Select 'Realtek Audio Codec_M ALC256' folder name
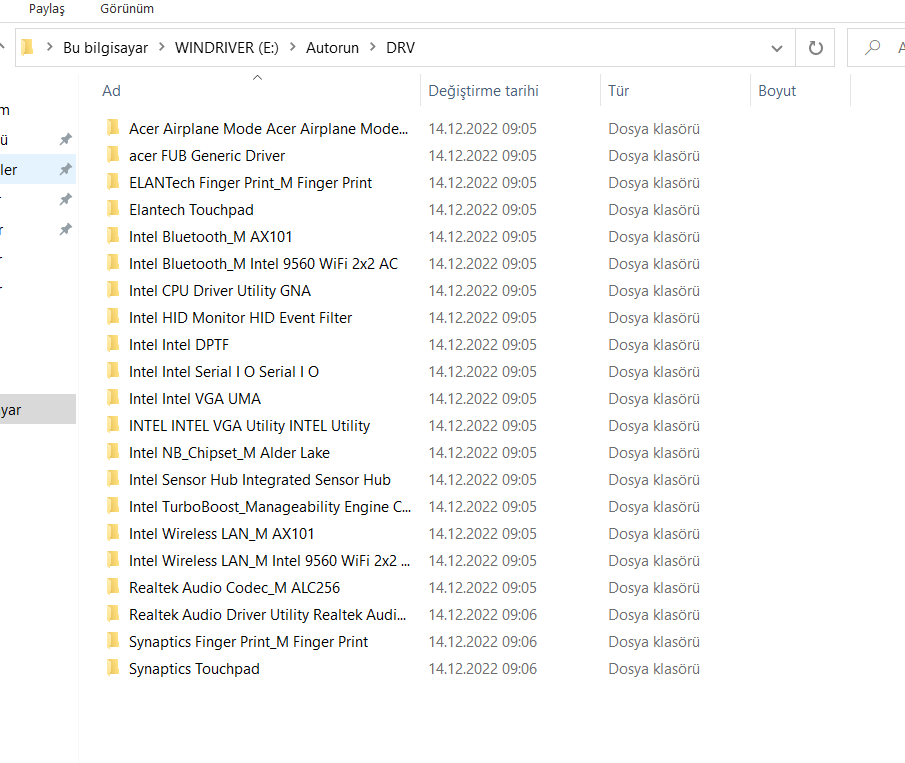The width and height of the screenshot is (905, 763). pyautogui.click(x=234, y=588)
